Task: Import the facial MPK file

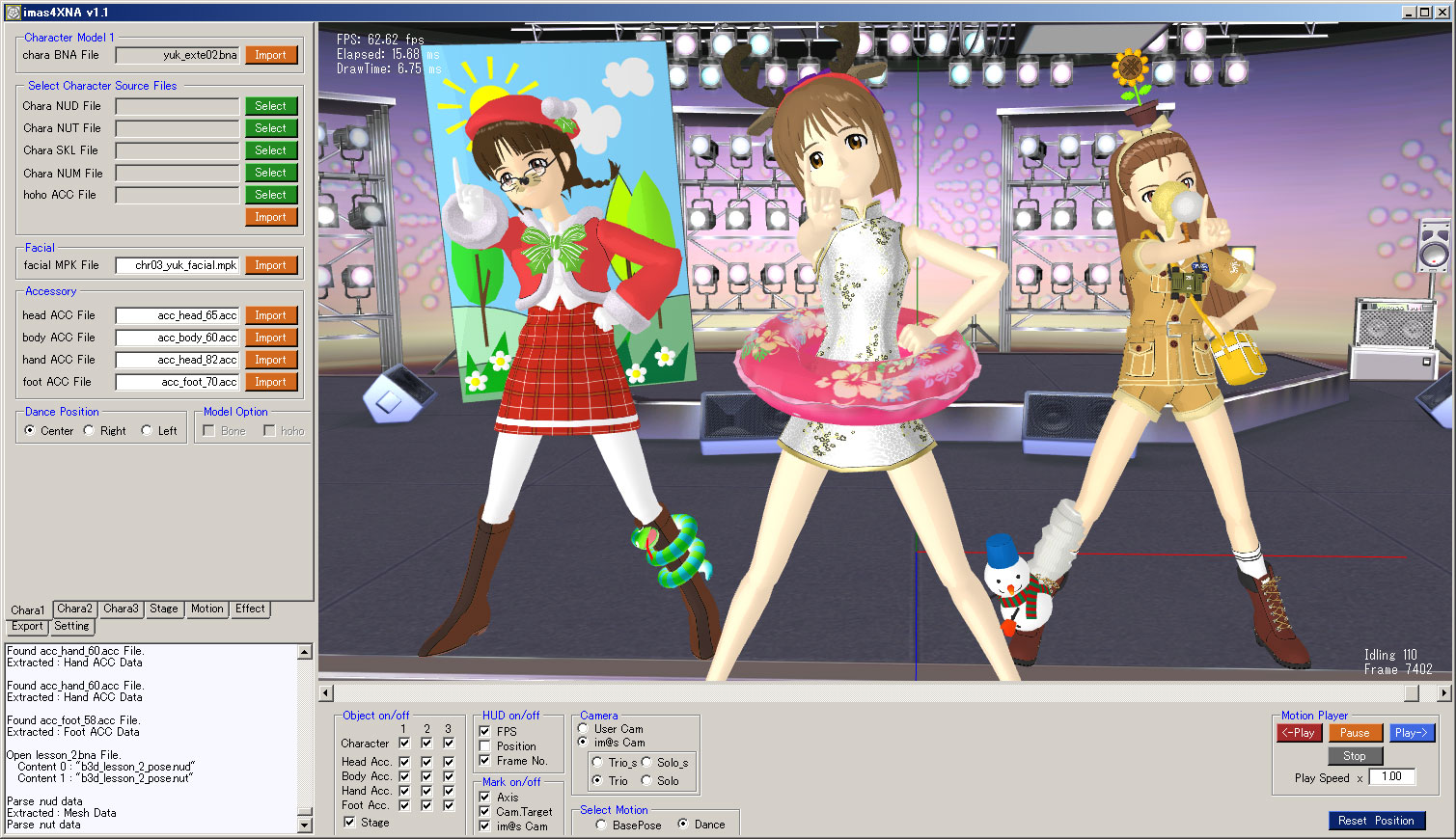Action: pos(271,265)
